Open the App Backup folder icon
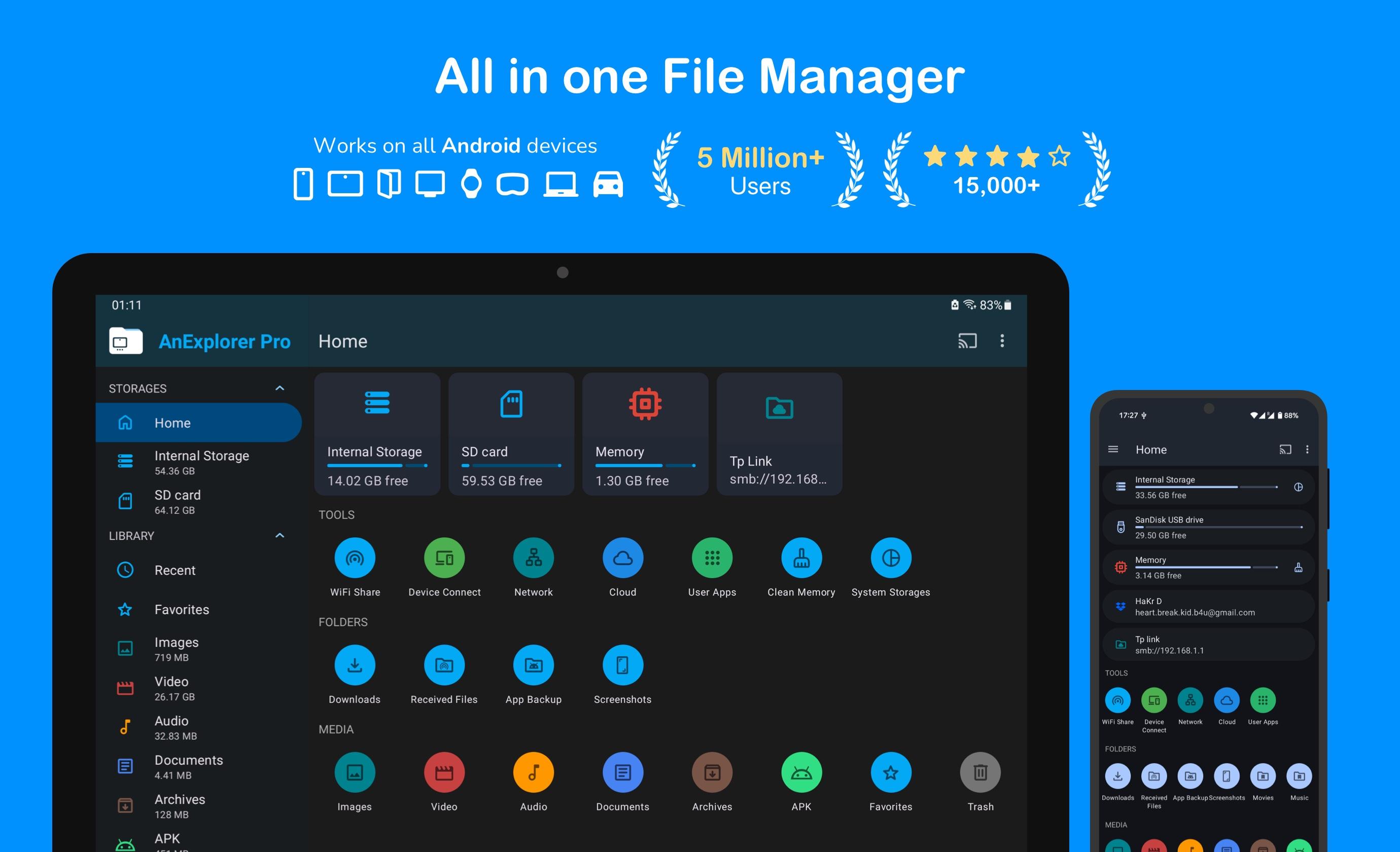 point(533,665)
